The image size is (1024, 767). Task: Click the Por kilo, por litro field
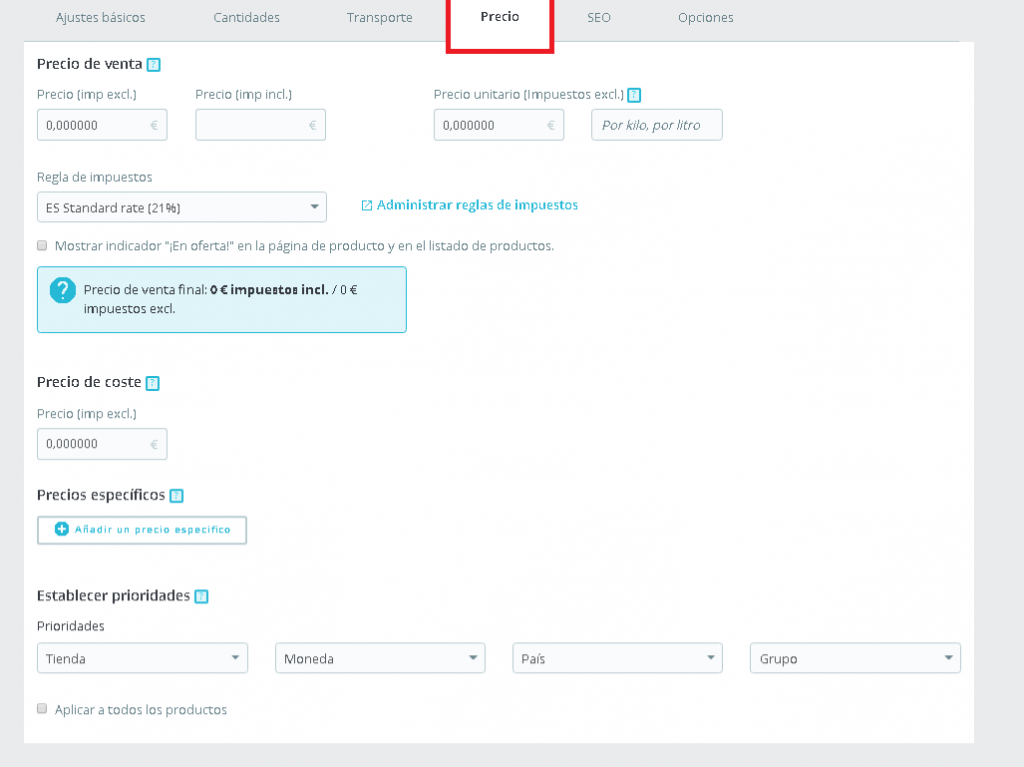click(x=656, y=125)
